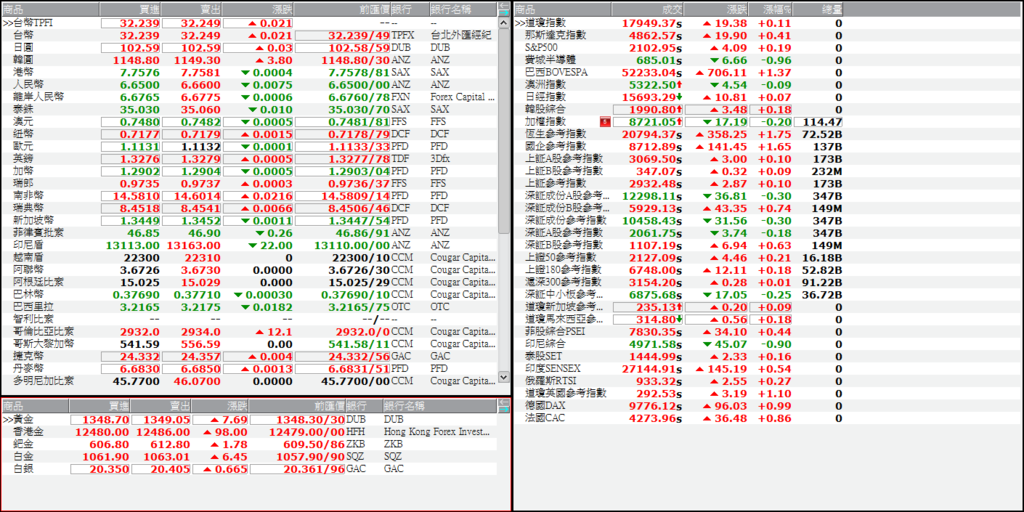Click the 台北外匯經紀 bank name
This screenshot has height=512, width=1024.
[460, 35]
